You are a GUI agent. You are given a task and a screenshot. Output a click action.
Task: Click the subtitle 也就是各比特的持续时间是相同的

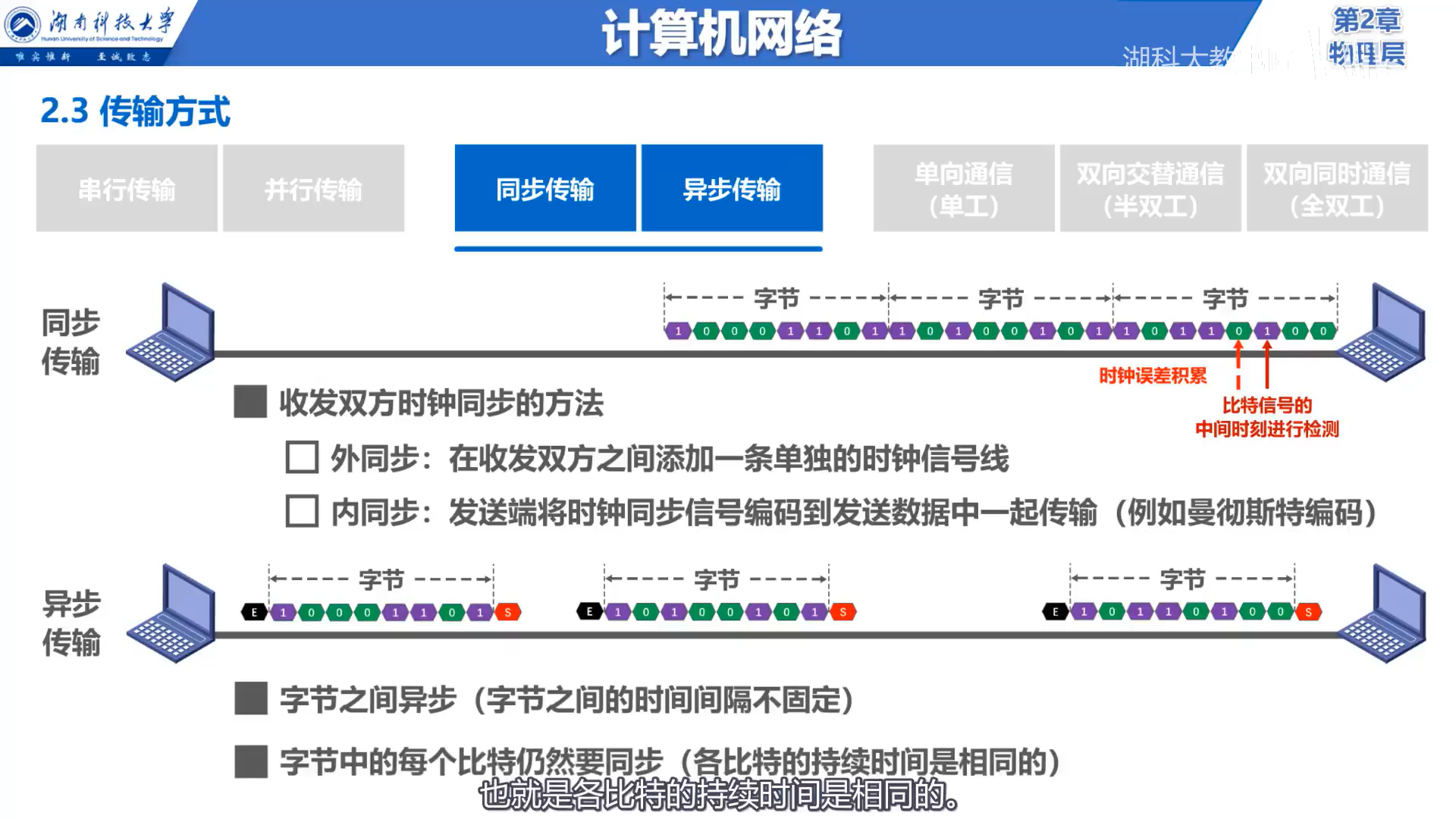(719, 795)
